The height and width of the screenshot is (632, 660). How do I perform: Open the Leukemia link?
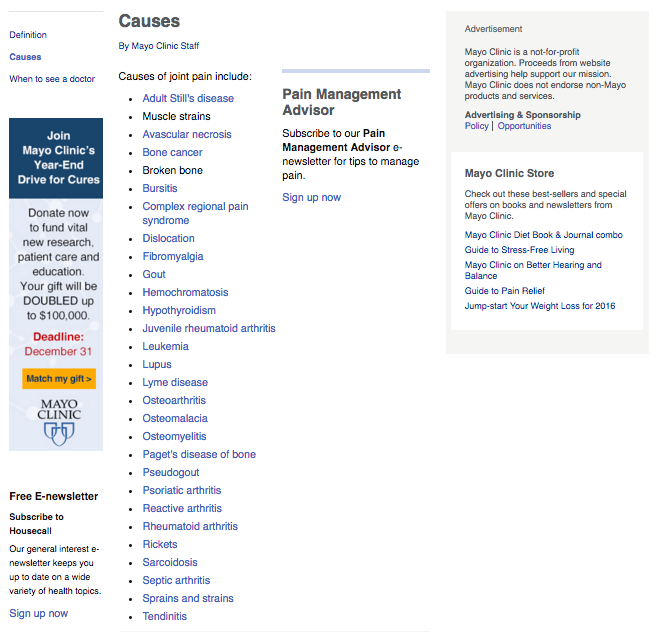165,346
